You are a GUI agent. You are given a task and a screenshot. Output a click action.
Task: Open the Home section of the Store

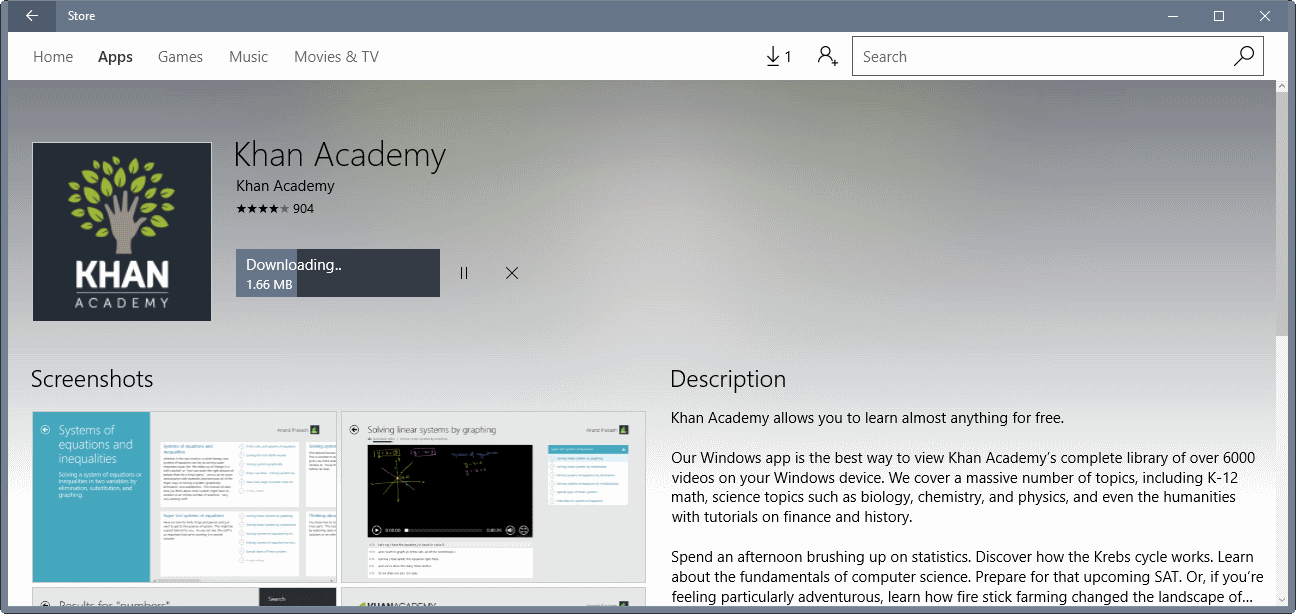[53, 56]
